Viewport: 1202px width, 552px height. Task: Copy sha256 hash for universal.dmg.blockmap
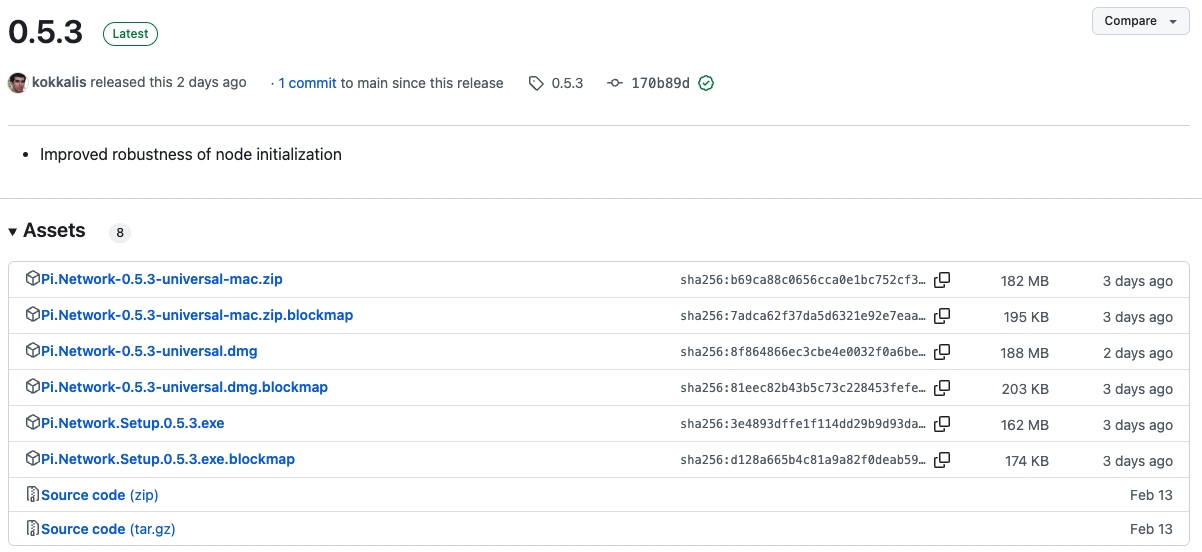point(941,388)
